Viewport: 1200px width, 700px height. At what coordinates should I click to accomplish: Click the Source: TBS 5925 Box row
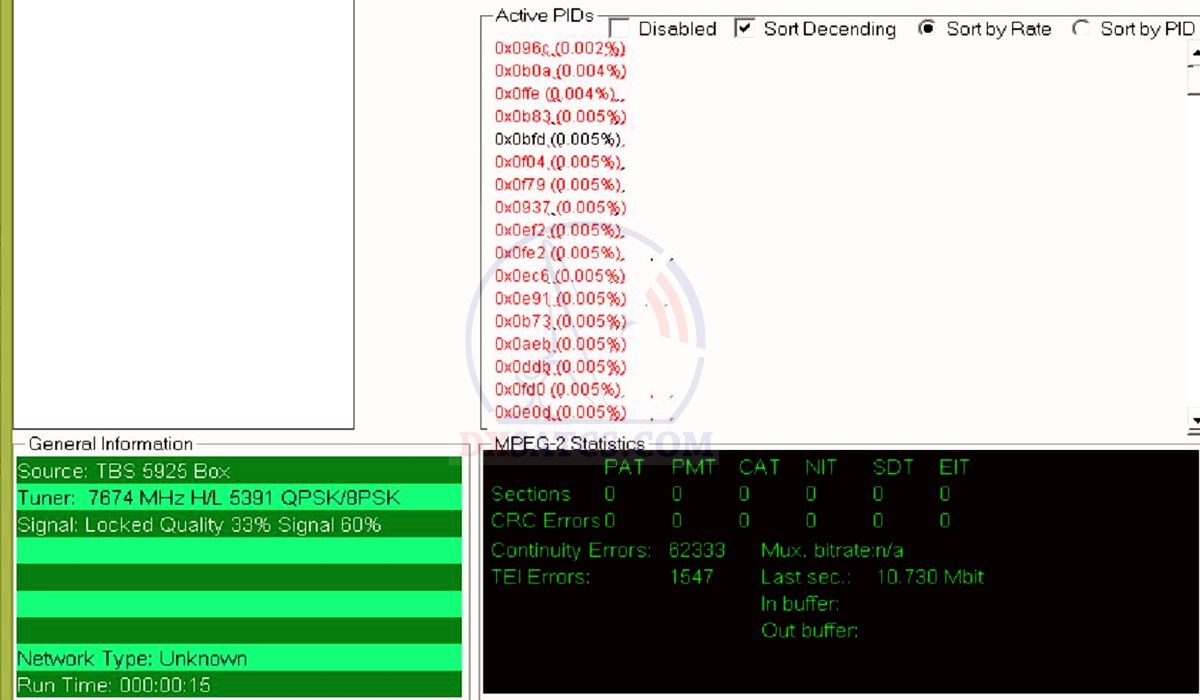(x=238, y=471)
